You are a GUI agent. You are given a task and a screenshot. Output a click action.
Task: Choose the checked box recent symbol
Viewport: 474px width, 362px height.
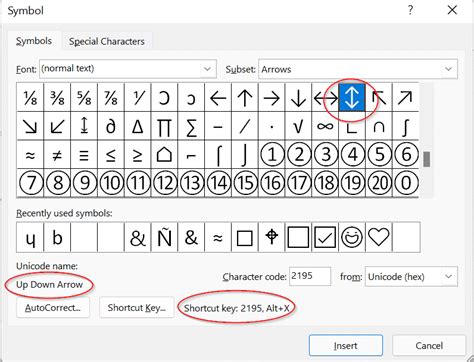click(x=325, y=237)
